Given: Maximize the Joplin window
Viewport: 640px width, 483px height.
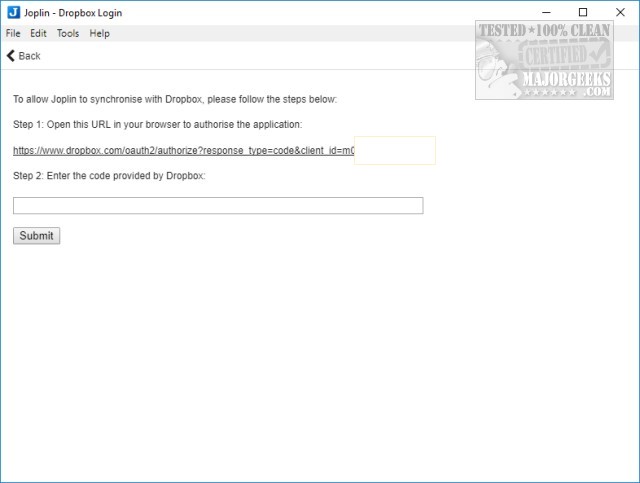Looking at the screenshot, I should click(583, 13).
